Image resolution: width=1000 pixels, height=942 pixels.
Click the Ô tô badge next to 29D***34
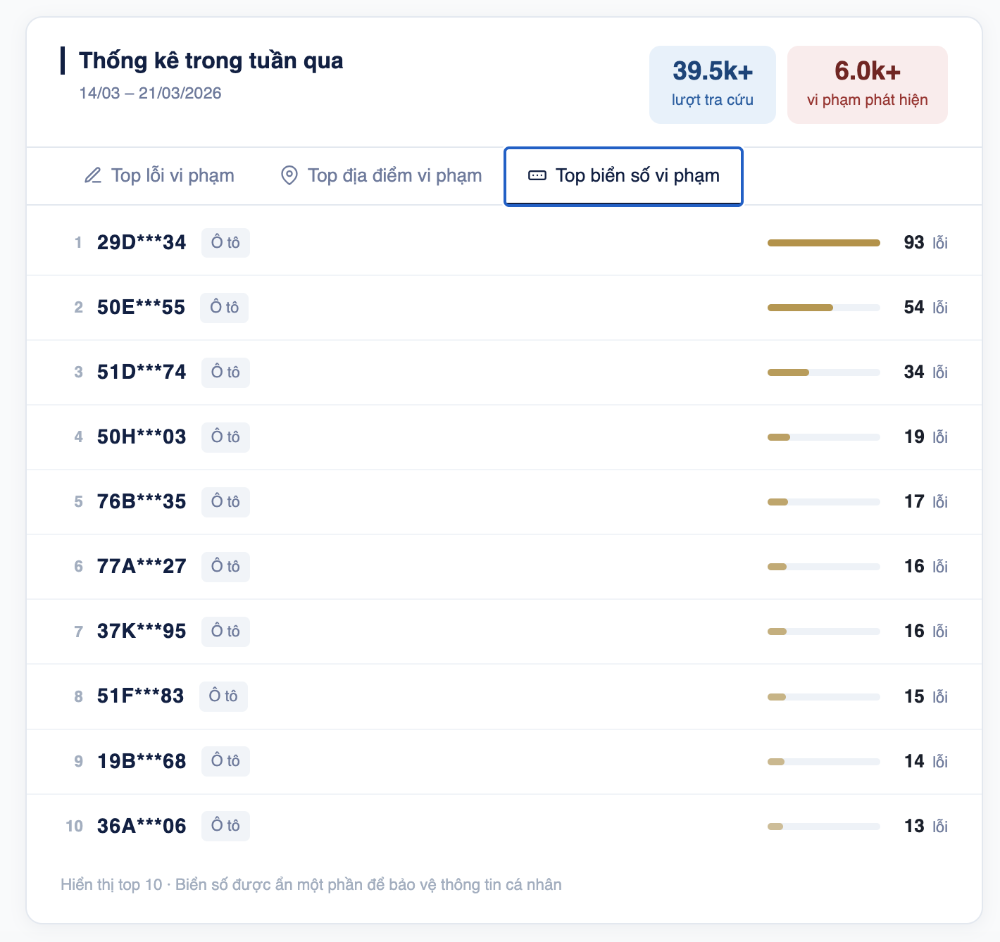[225, 242]
